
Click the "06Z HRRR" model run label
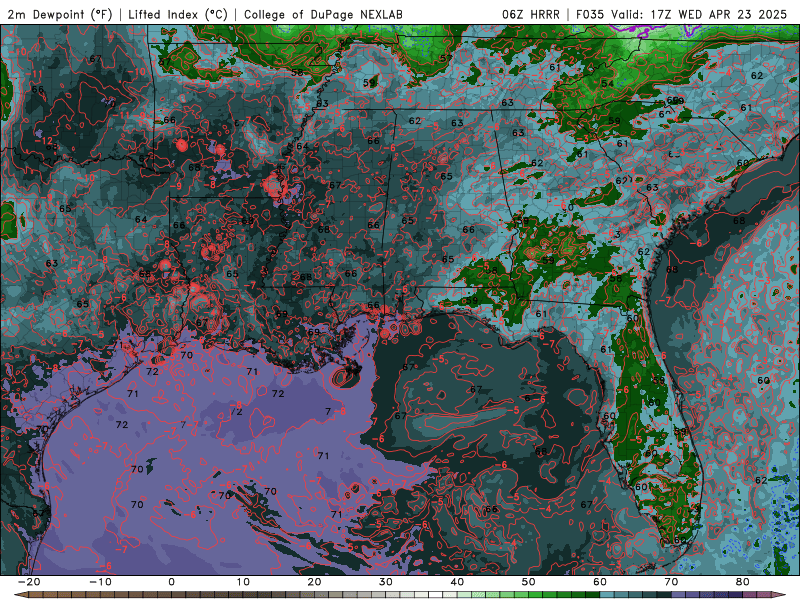[x=531, y=14]
